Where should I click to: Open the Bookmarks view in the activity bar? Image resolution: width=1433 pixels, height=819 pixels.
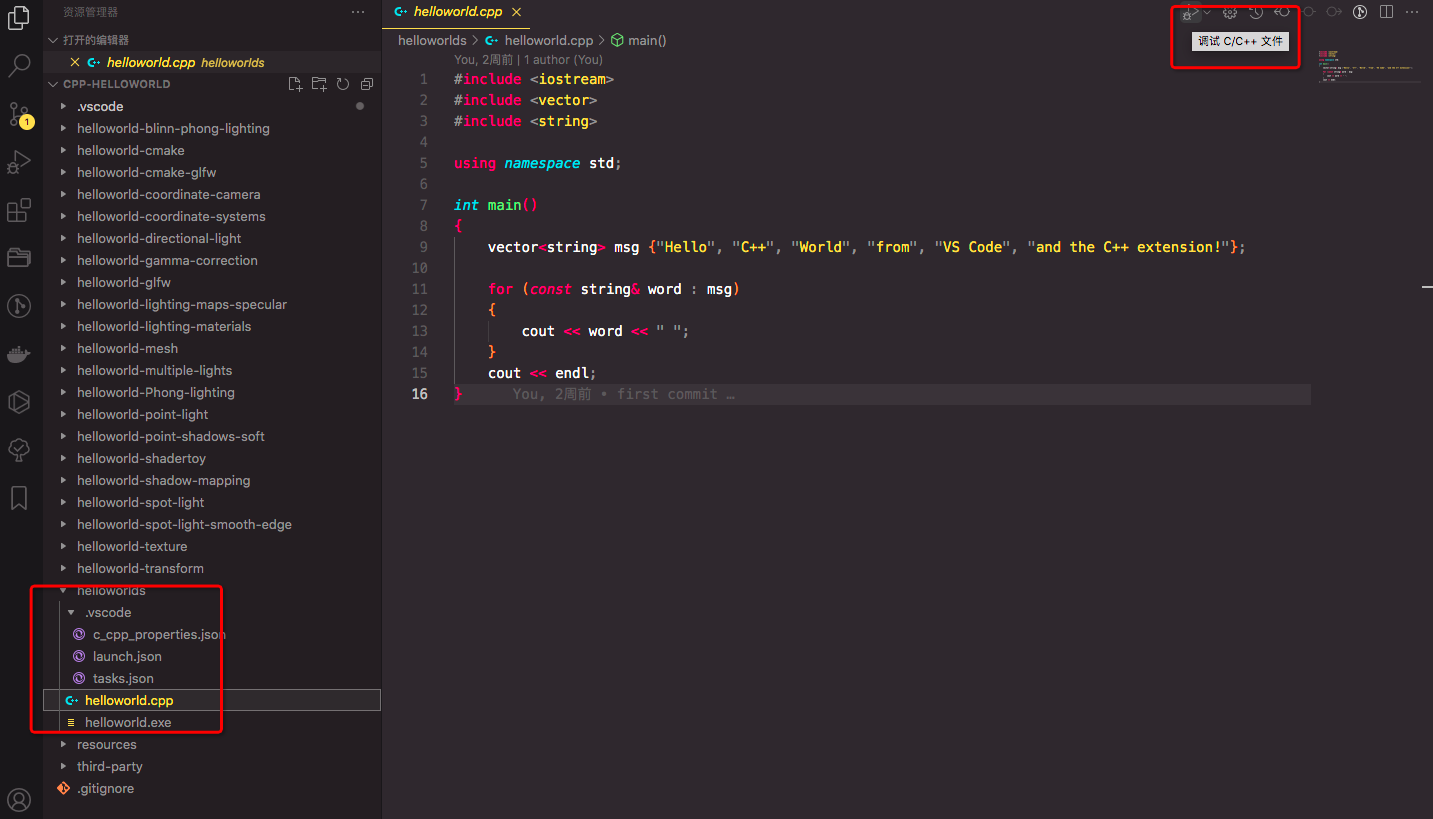tap(19, 498)
